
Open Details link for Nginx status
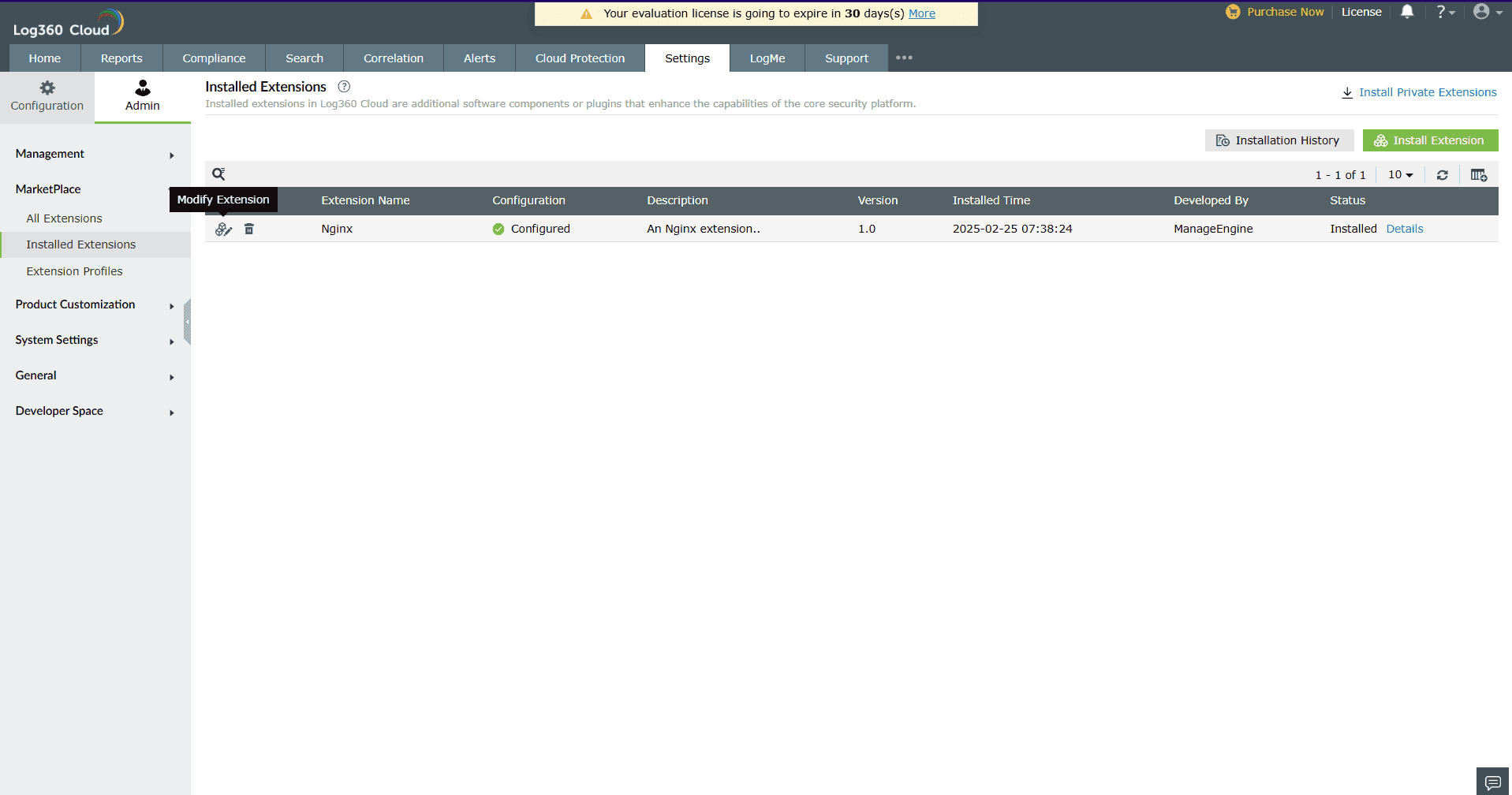(x=1405, y=229)
